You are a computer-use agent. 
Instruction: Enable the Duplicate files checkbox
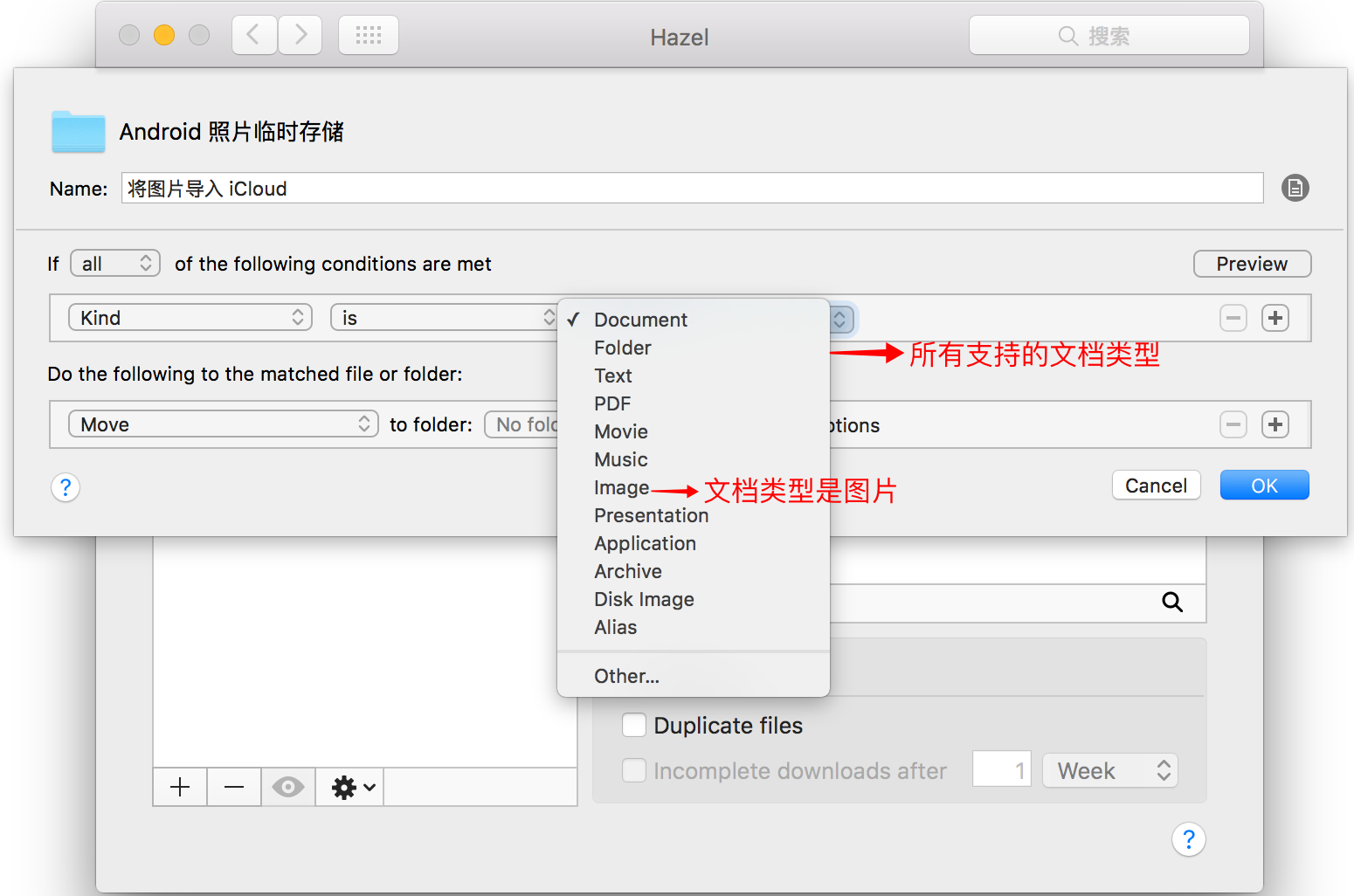[634, 725]
